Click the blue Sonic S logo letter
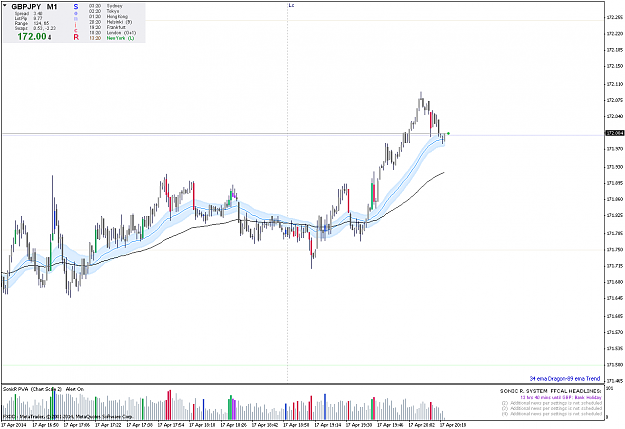 76,7
